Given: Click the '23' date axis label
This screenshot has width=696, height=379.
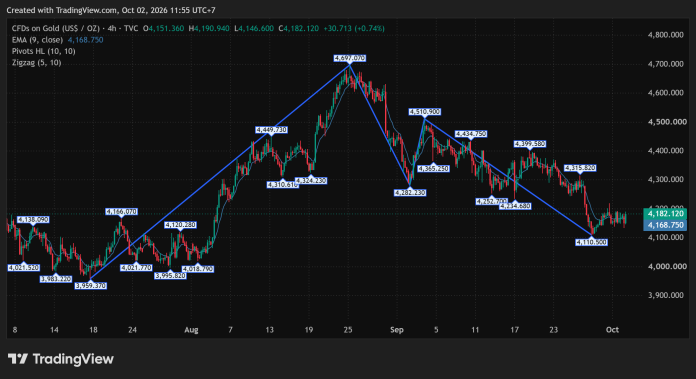Looking at the screenshot, I should [x=553, y=330].
